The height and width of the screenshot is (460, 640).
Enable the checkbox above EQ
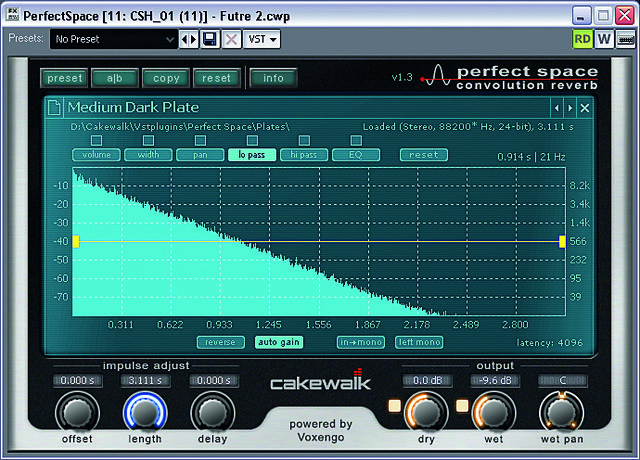click(x=356, y=140)
